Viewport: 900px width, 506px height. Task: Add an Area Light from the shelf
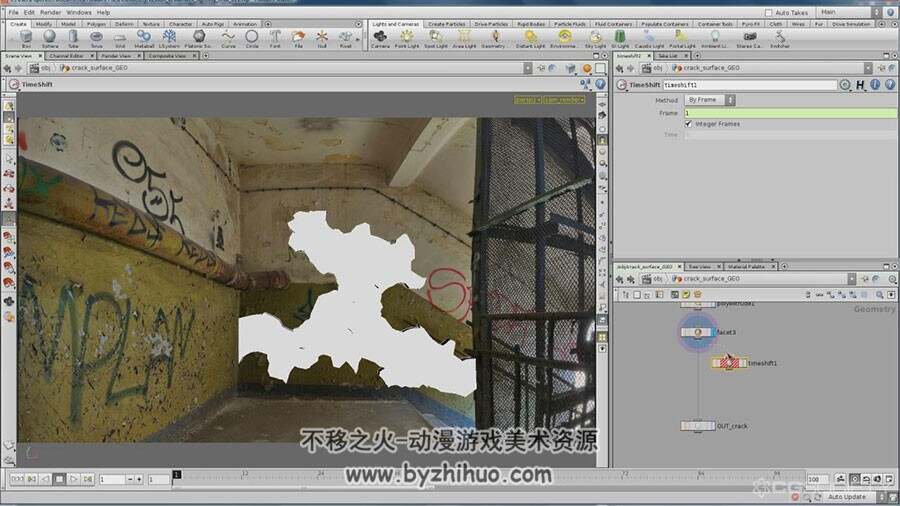[464, 39]
